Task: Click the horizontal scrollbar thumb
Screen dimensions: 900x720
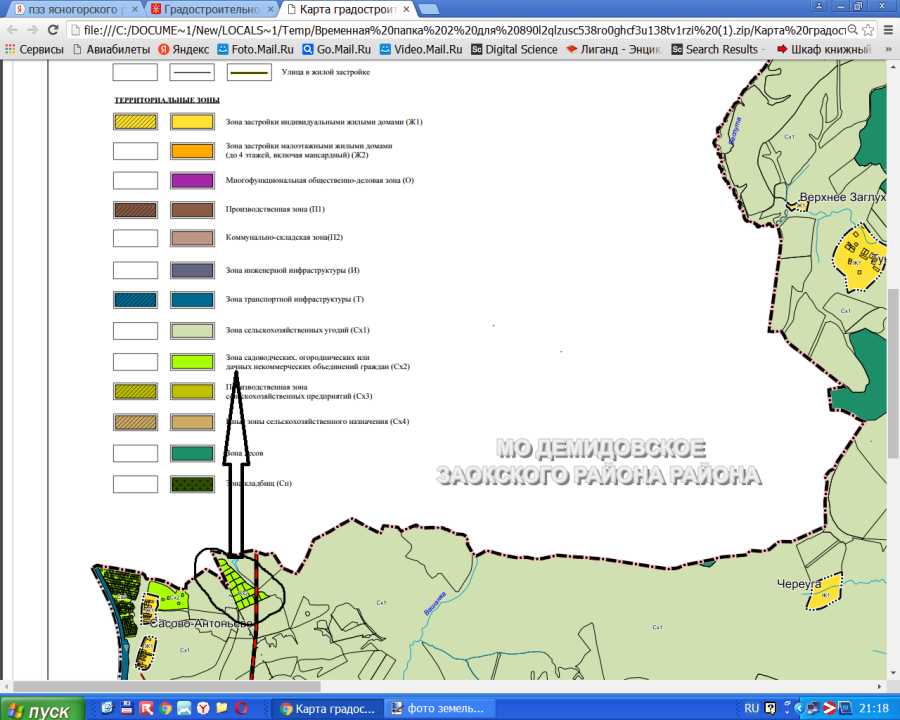Action: point(166,686)
